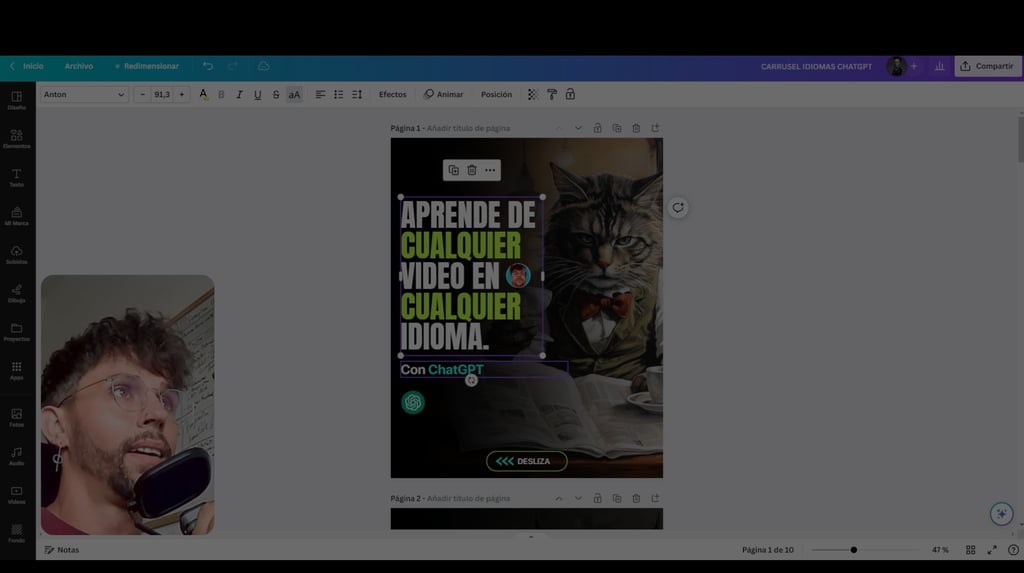The height and width of the screenshot is (573, 1024).
Task: Increase the font size with the plus button
Action: click(182, 95)
